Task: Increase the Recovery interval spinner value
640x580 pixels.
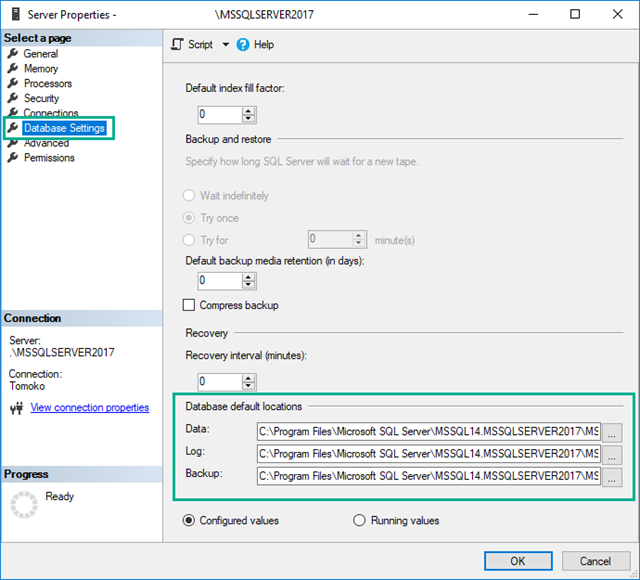Action: click(x=249, y=377)
